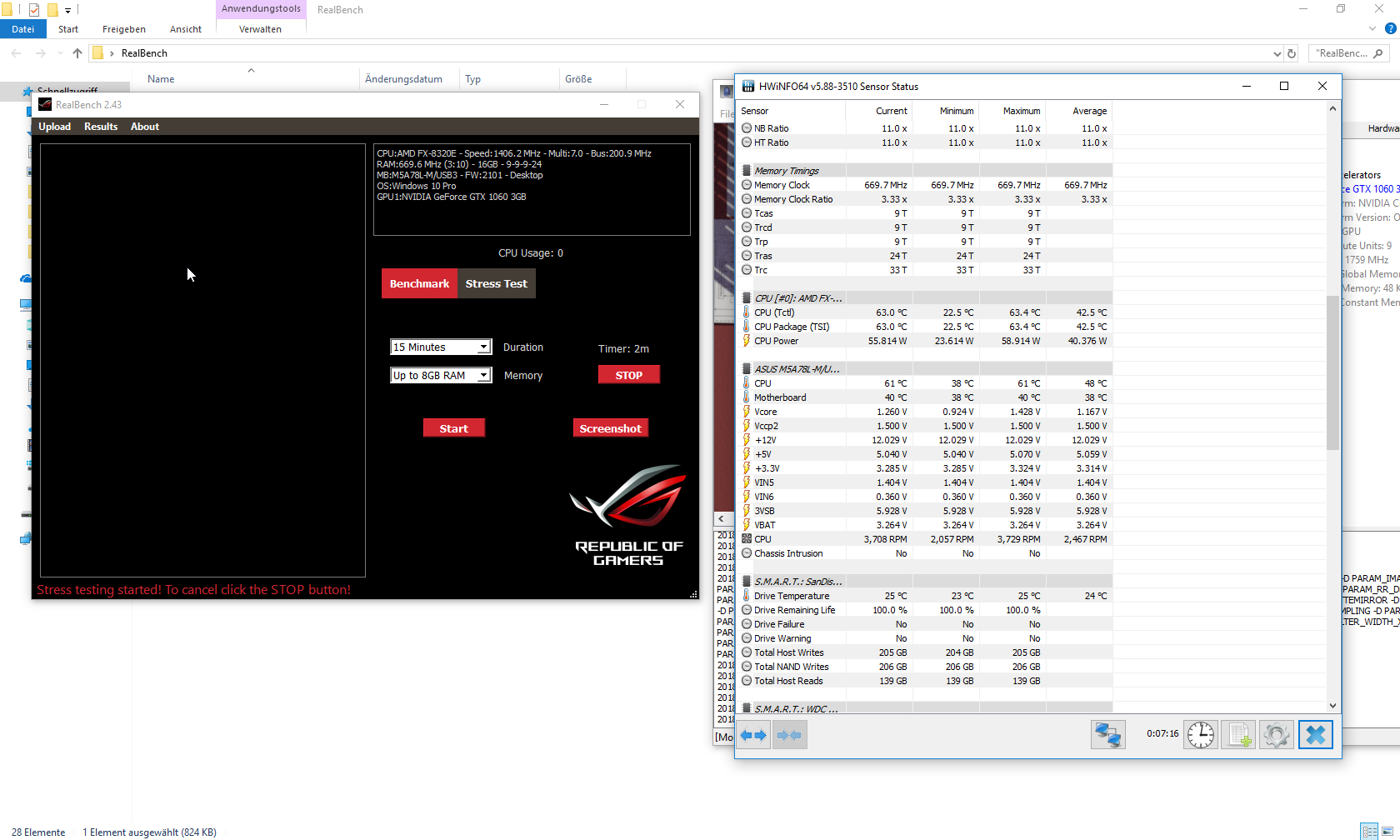Click Explorer properties checkmark quick-access icon
This screenshot has width=1400, height=840.
click(x=34, y=10)
